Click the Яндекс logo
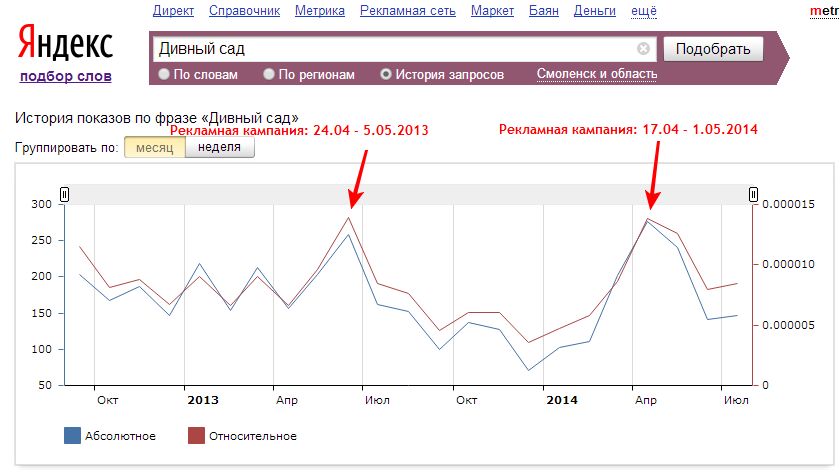Screen dimensions: 840x476 pos(65,43)
